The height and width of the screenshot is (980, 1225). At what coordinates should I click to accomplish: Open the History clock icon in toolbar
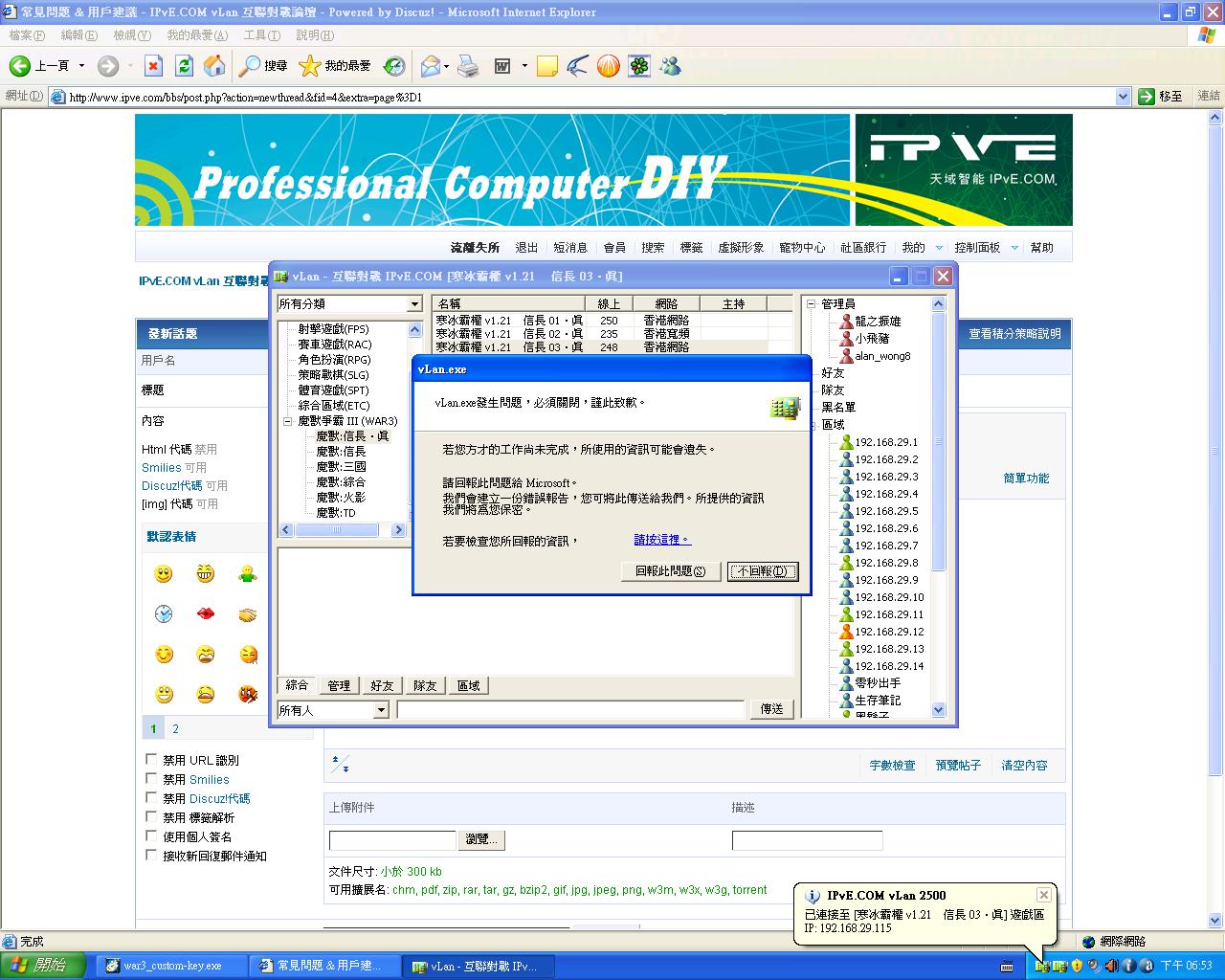pyautogui.click(x=394, y=66)
